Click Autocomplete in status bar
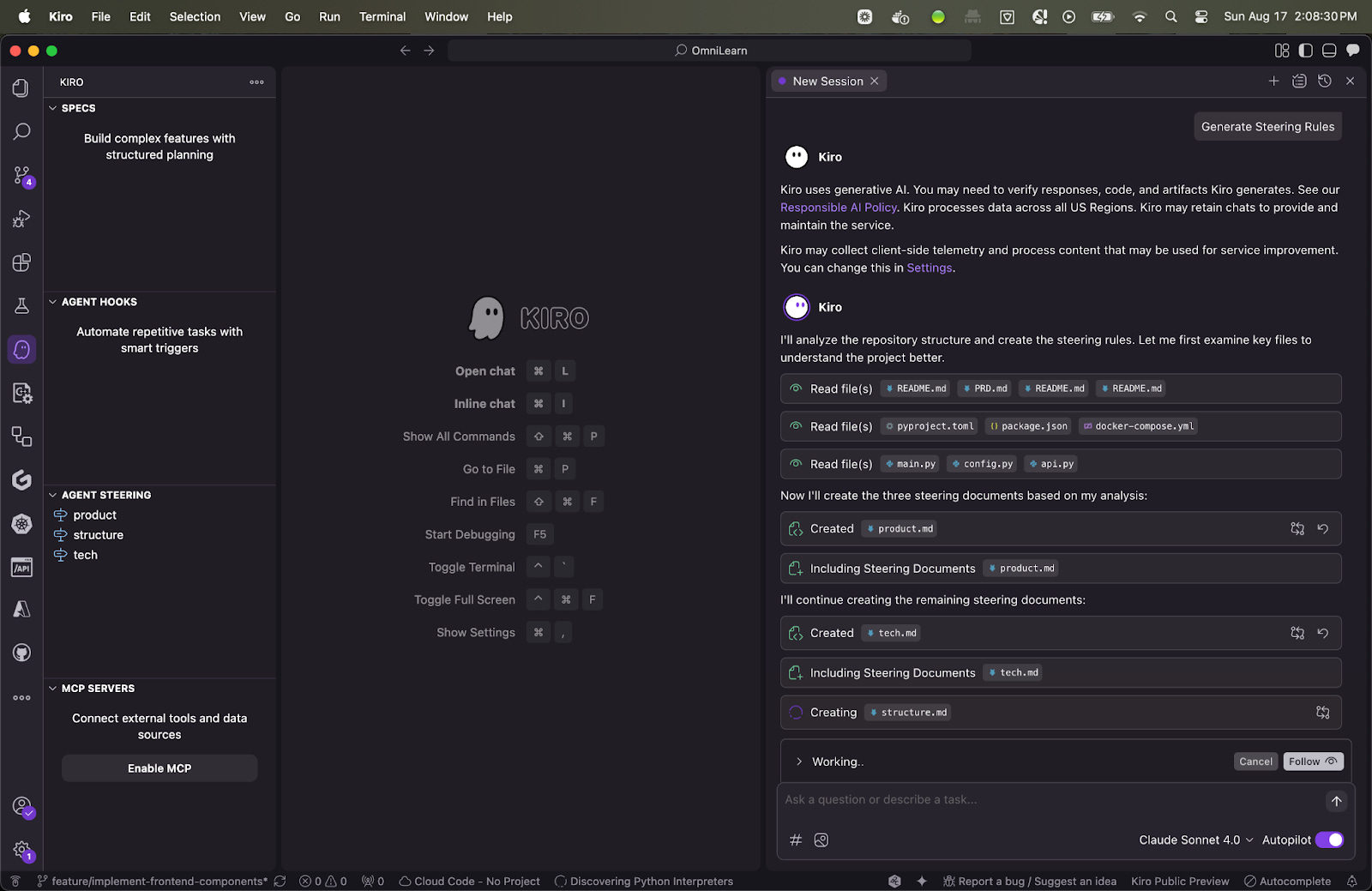 tap(1287, 882)
